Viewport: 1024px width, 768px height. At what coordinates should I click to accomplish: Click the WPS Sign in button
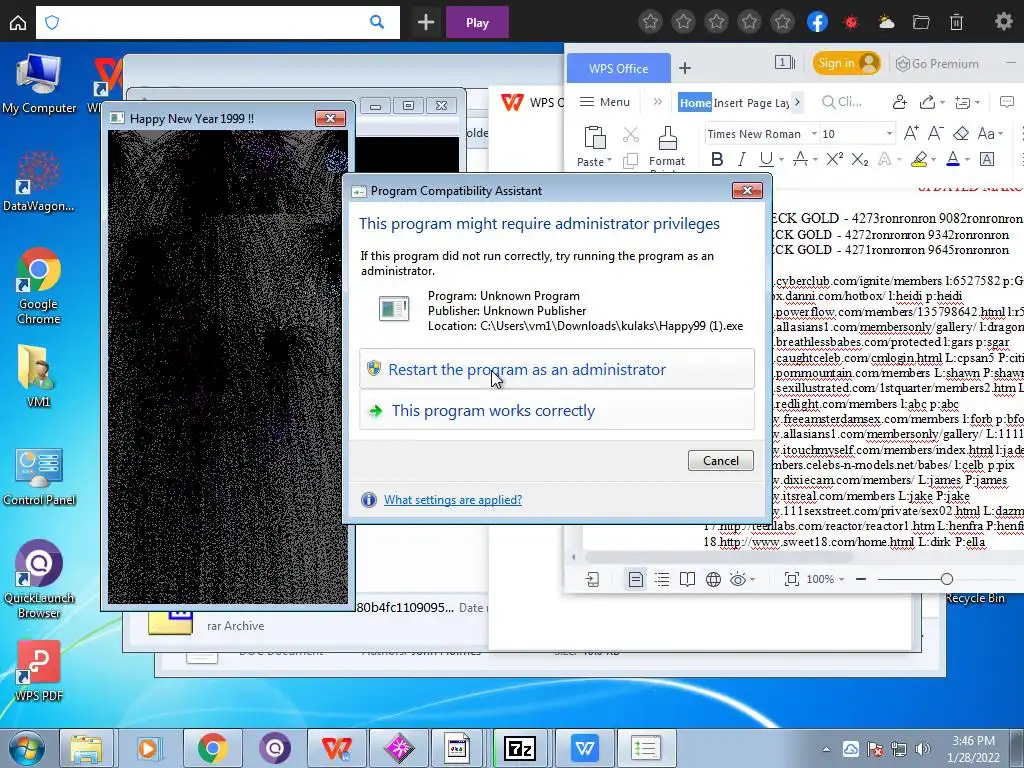tap(847, 63)
